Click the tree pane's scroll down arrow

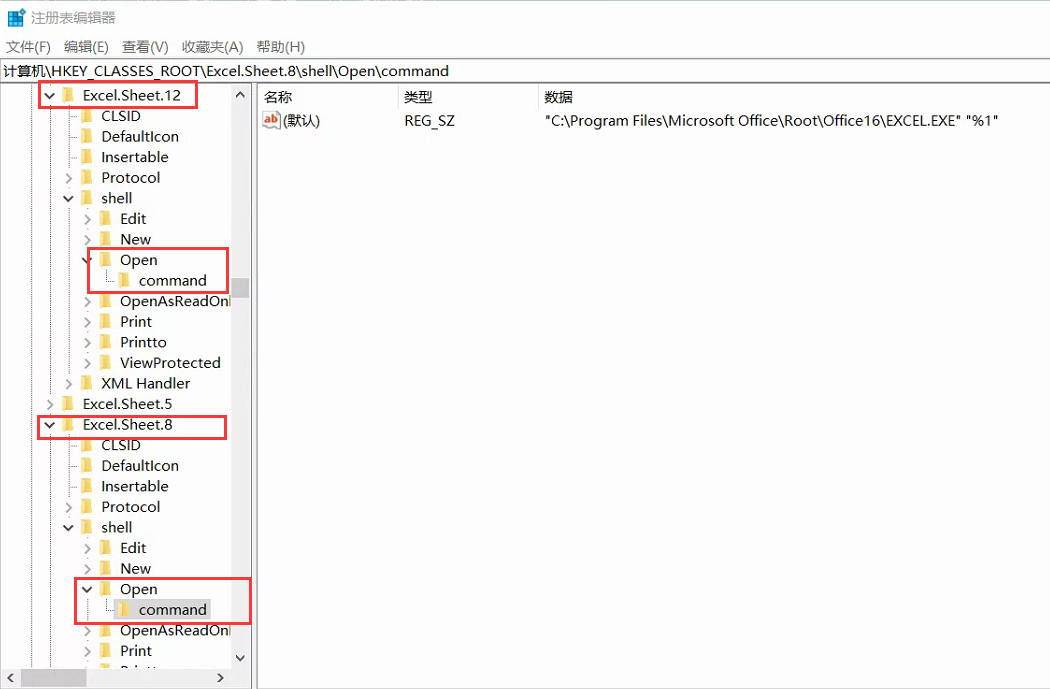click(240, 657)
